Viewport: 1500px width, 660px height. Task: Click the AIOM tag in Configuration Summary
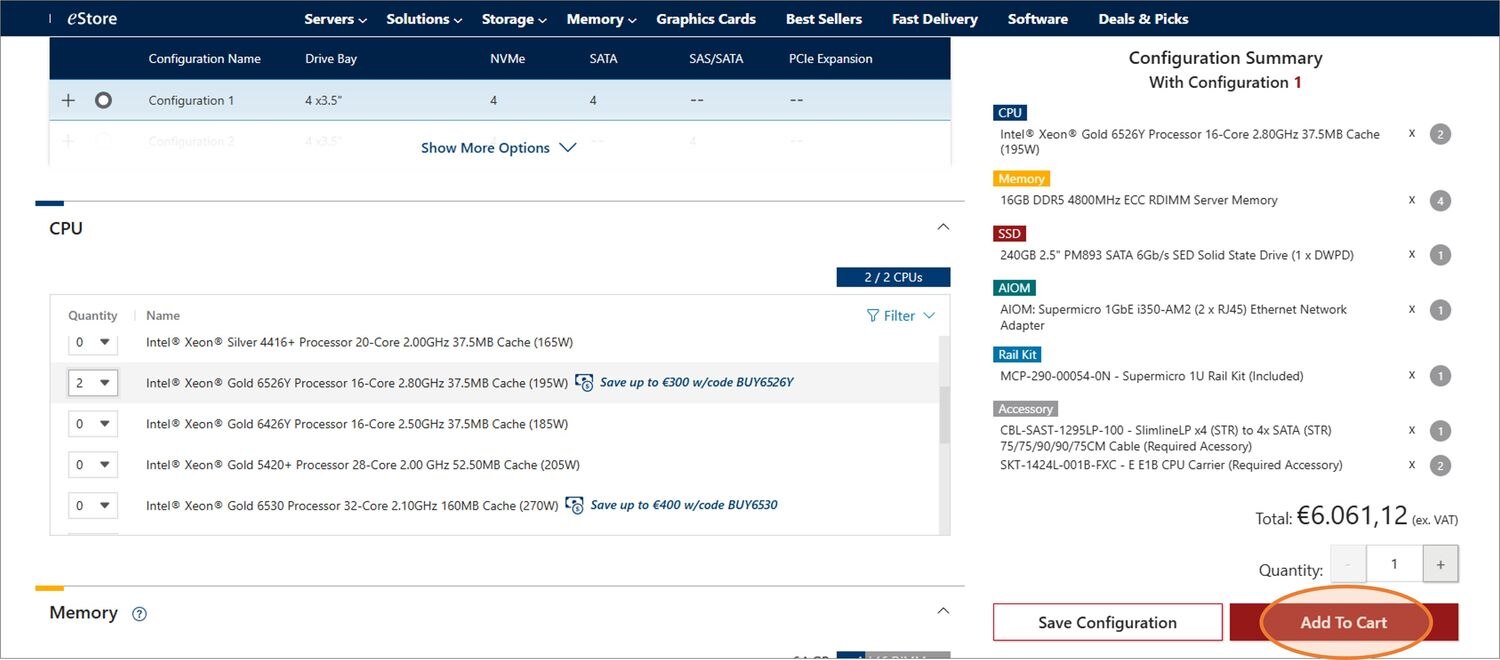(x=1014, y=288)
